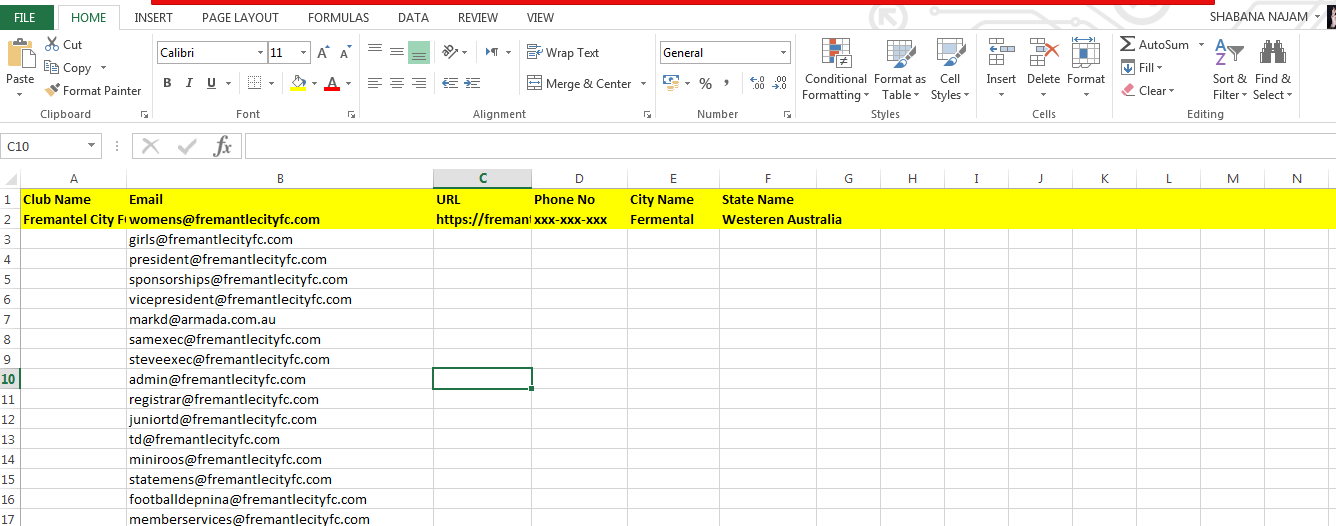Switch to the FORMULAS ribbon tab

point(338,18)
